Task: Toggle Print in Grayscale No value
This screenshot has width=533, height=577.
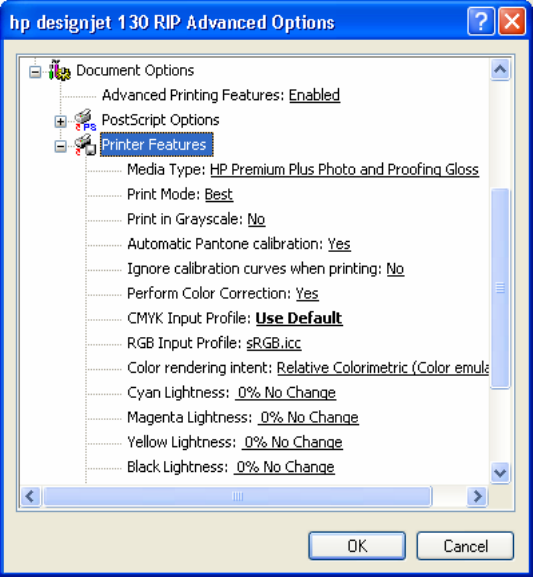Action: coord(256,219)
